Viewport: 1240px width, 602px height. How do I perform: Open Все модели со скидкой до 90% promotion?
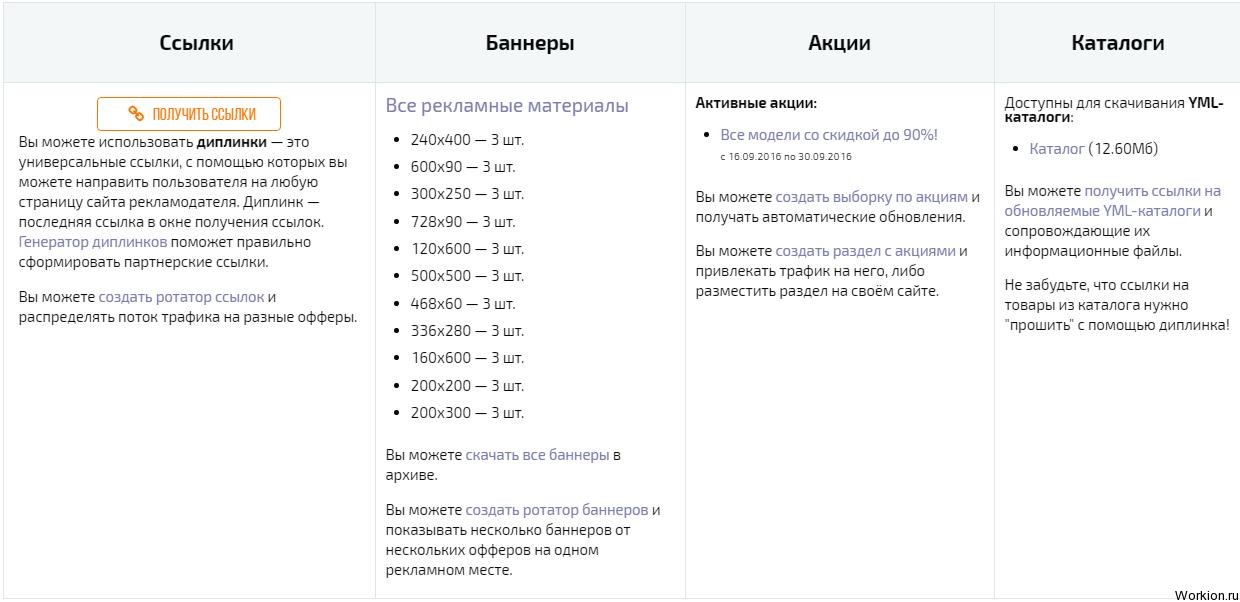[829, 135]
